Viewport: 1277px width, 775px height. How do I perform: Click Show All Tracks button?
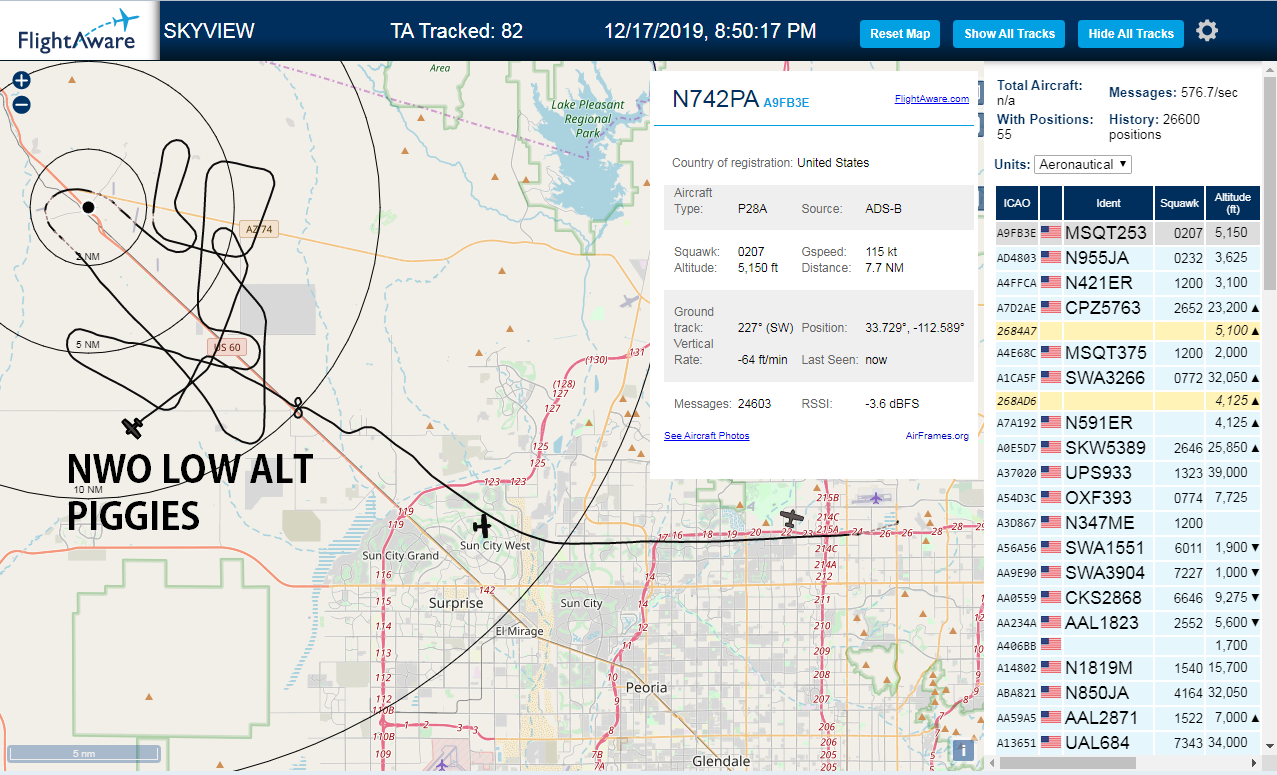[x=1009, y=34]
